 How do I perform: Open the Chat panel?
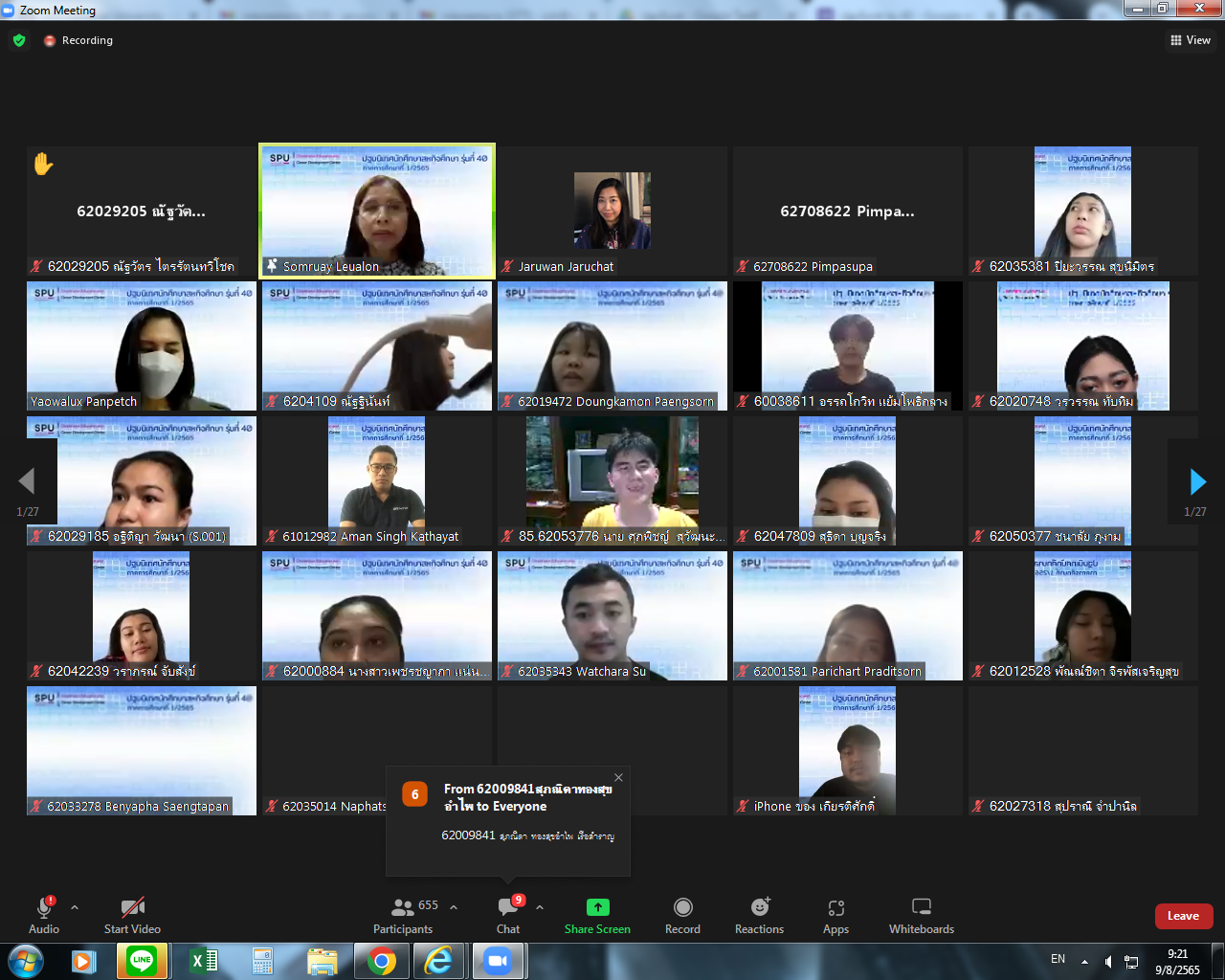[508, 914]
